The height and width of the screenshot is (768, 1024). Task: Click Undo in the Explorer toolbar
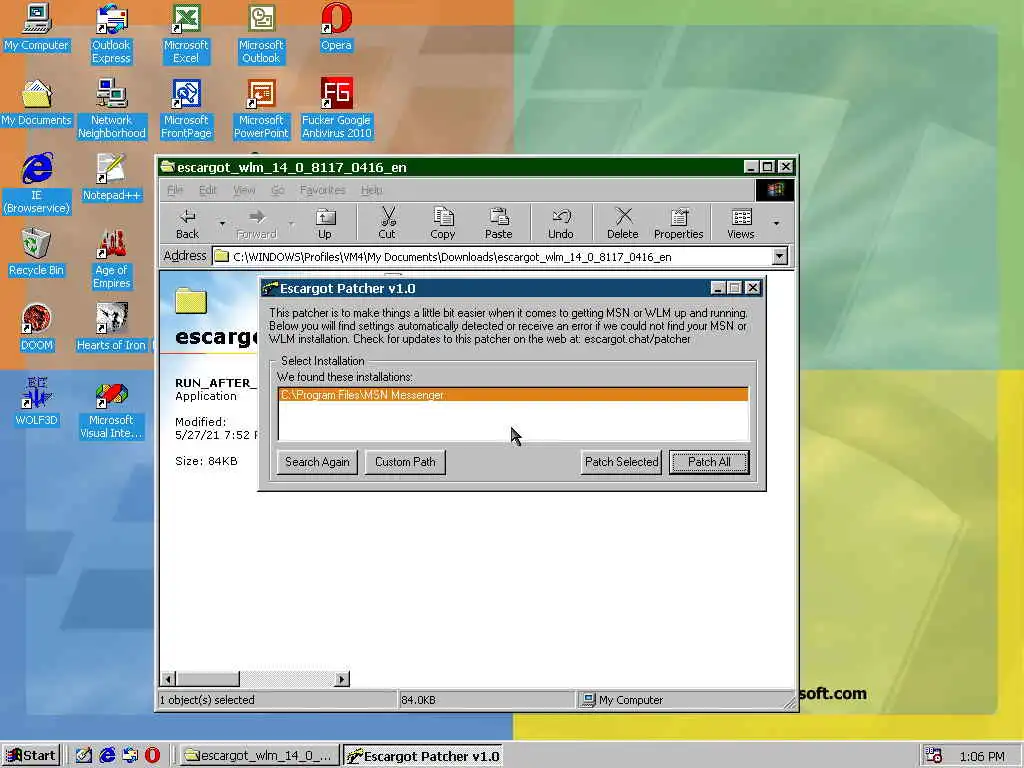[x=561, y=223]
